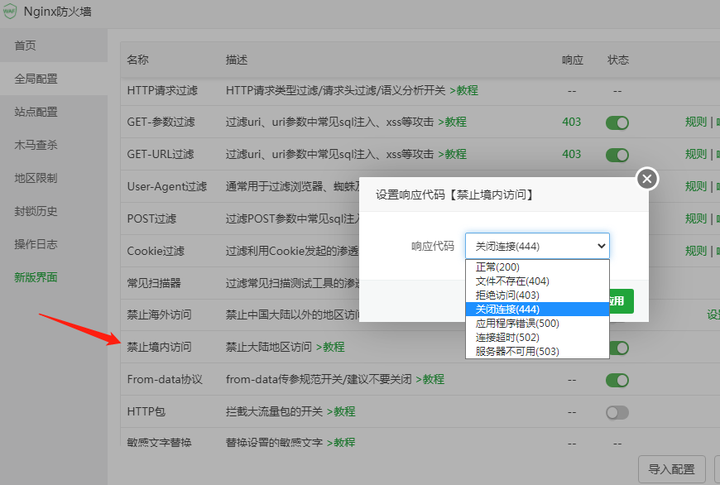Toggle the GET-参数过滤 switch
Viewport: 720px width, 485px height.
[x=617, y=123]
